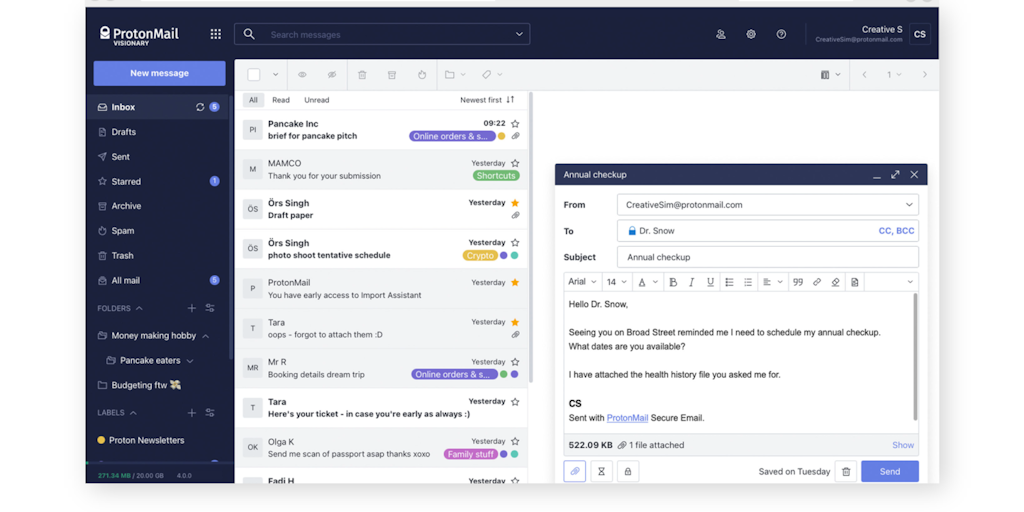
Task: Star Tara's Here's your ticket message
Action: 515,402
